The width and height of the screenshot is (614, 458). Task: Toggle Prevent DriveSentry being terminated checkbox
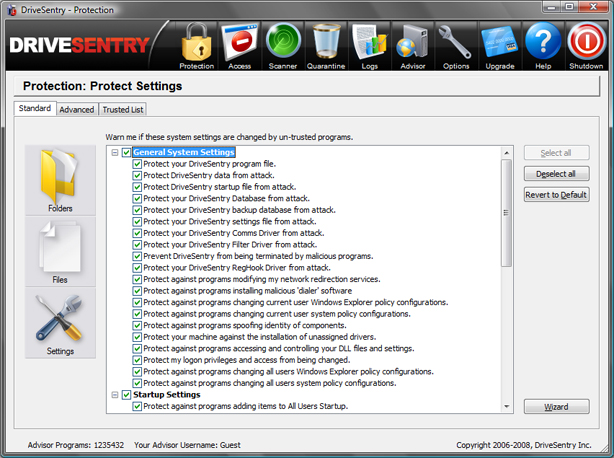[x=137, y=256]
